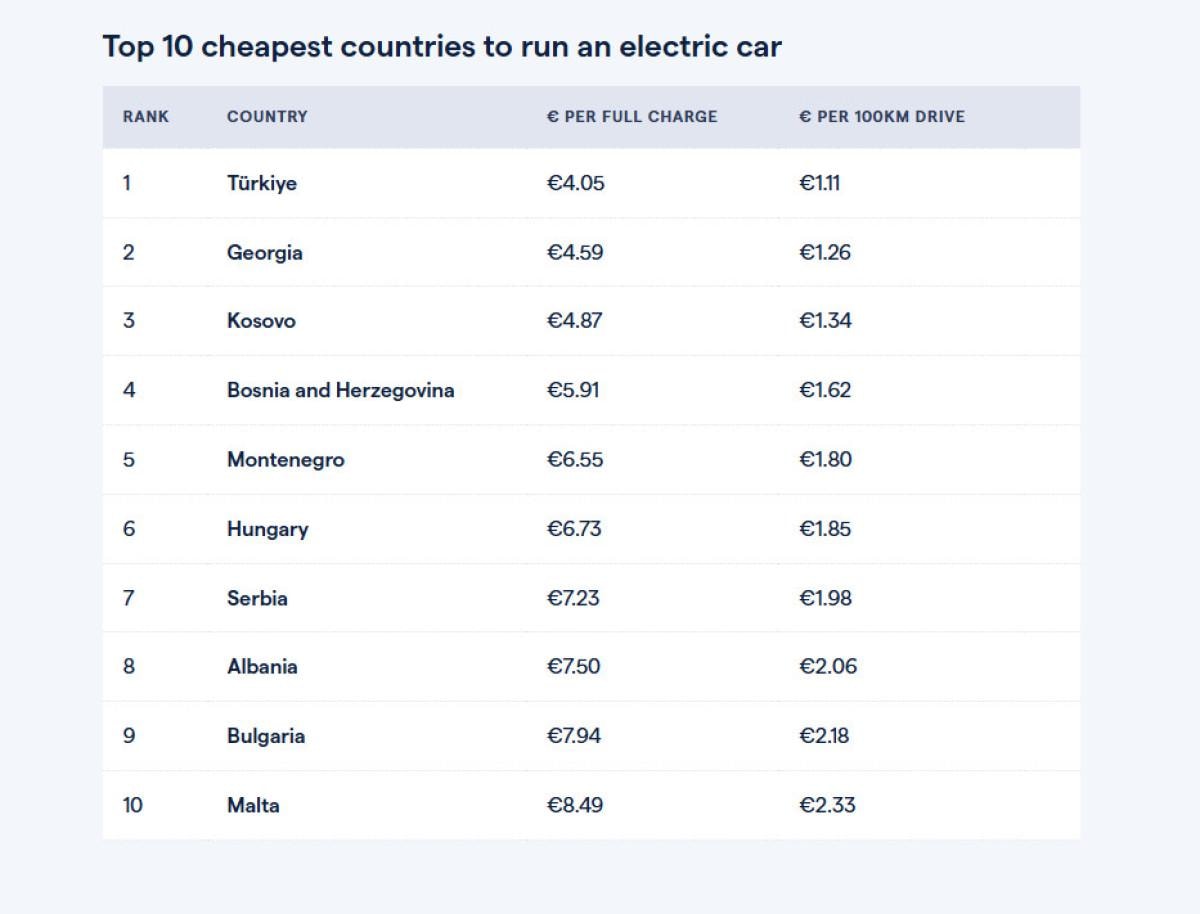The width and height of the screenshot is (1200, 914).
Task: Select Serbia in the country column
Action: click(257, 598)
